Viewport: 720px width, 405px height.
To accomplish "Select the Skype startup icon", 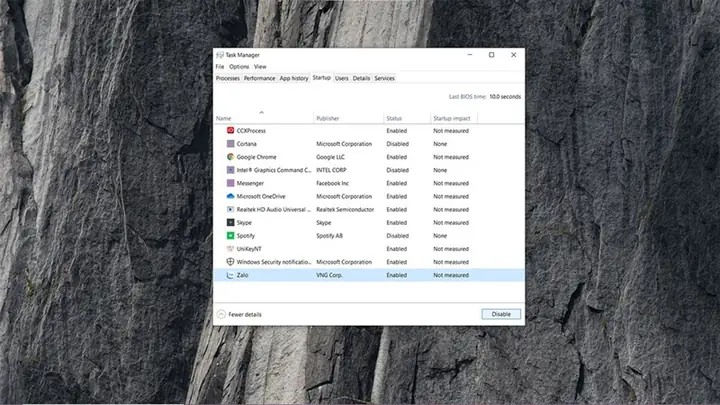I will [x=231, y=222].
